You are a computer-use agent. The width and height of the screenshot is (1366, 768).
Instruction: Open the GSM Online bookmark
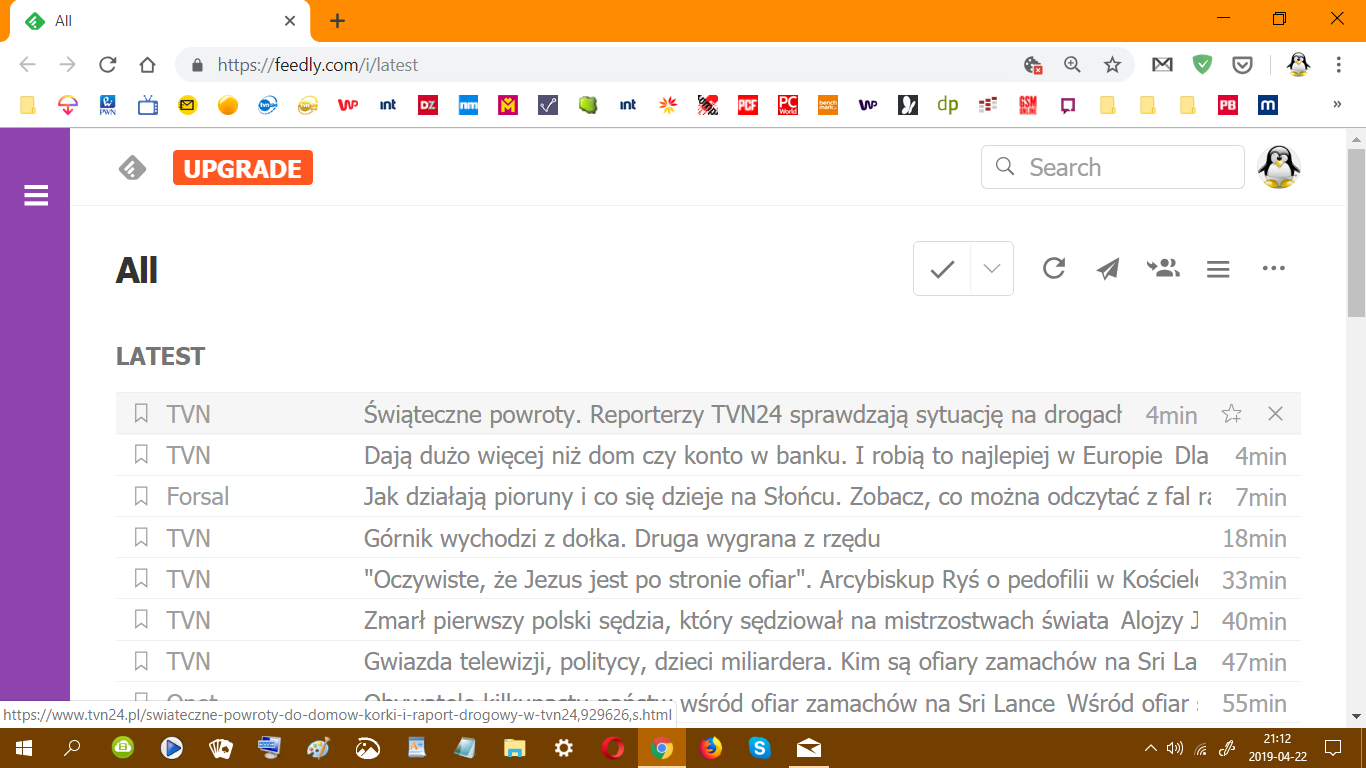coord(1028,104)
